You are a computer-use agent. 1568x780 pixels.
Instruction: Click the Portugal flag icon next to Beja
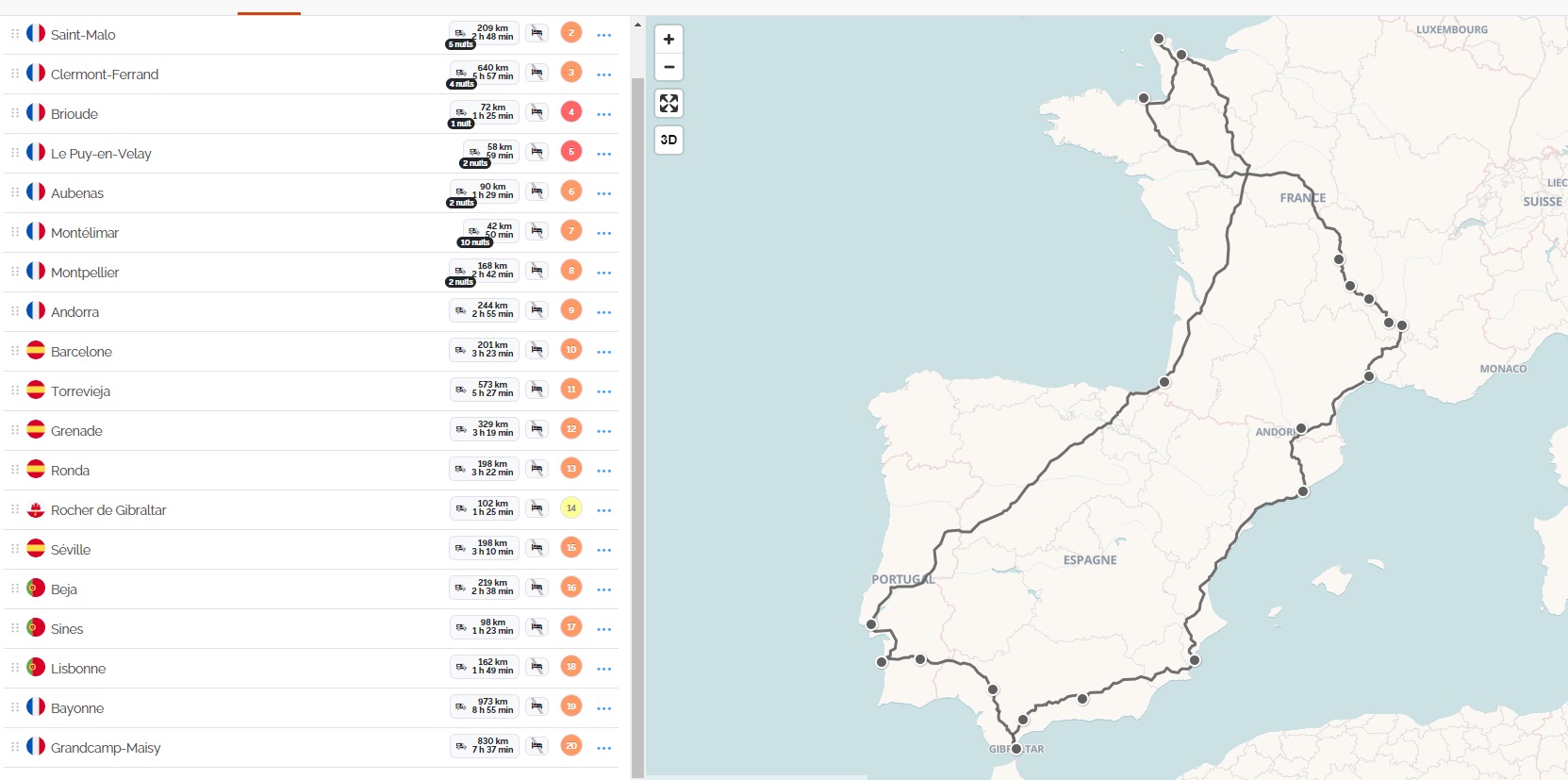pos(36,588)
